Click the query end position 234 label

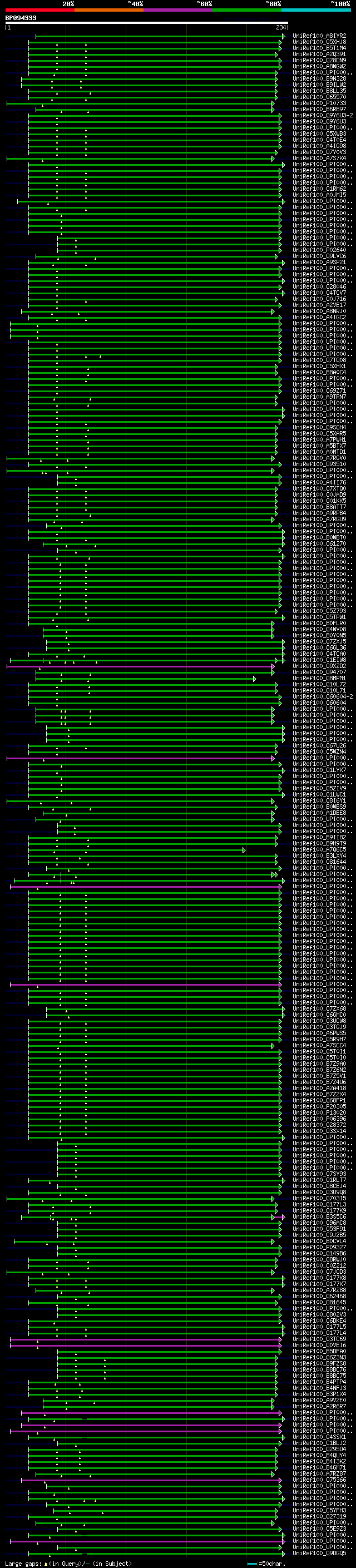pyautogui.click(x=281, y=27)
